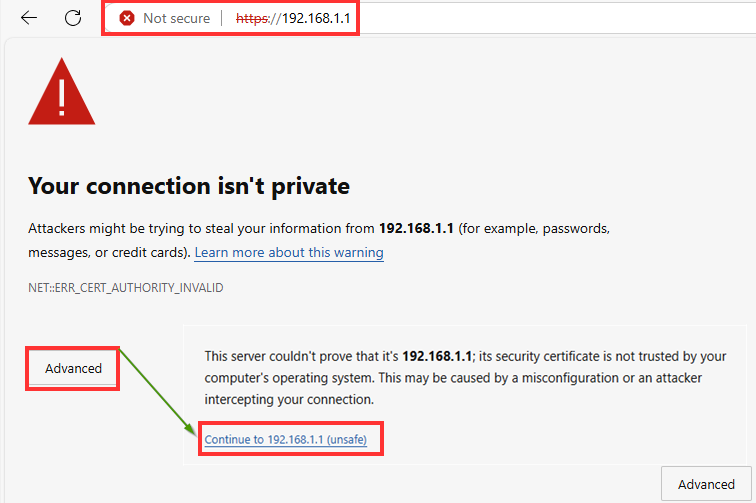Image resolution: width=756 pixels, height=503 pixels.
Task: Proceed via Continue to 192.168.1.1 (unsafe) link
Action: (x=292, y=439)
